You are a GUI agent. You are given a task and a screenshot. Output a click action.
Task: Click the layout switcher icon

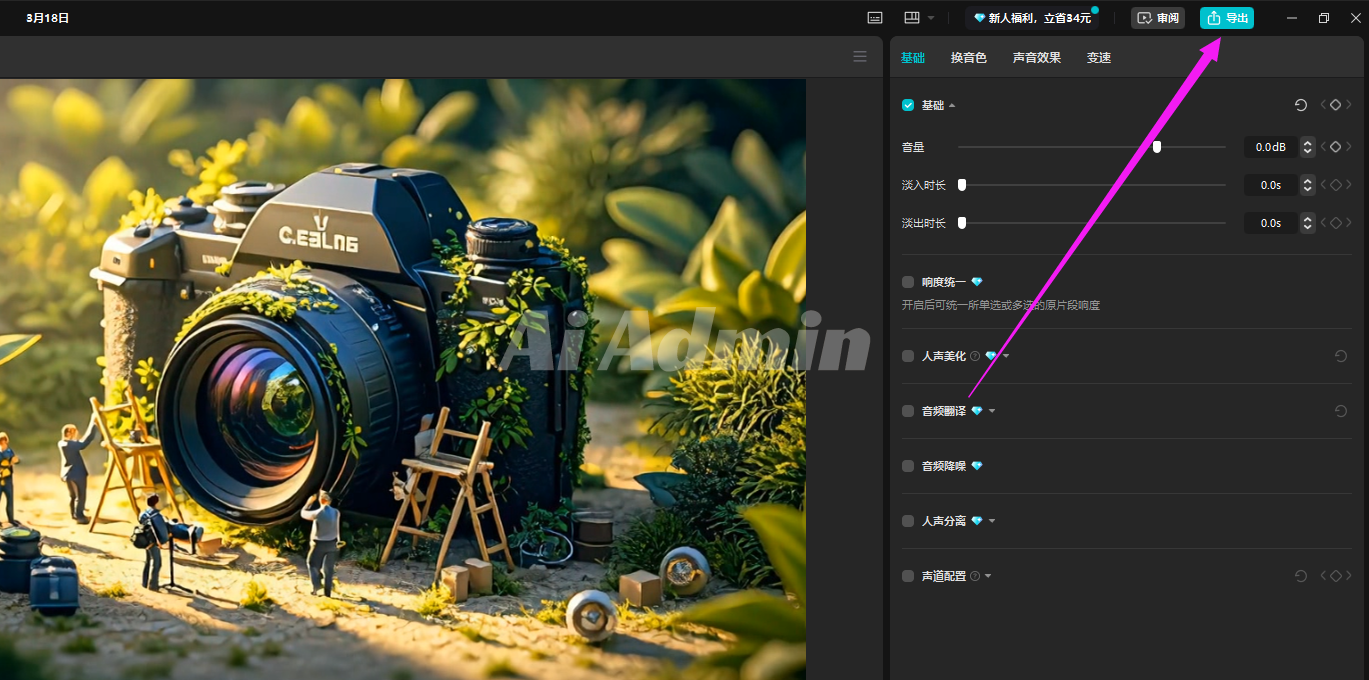click(911, 18)
